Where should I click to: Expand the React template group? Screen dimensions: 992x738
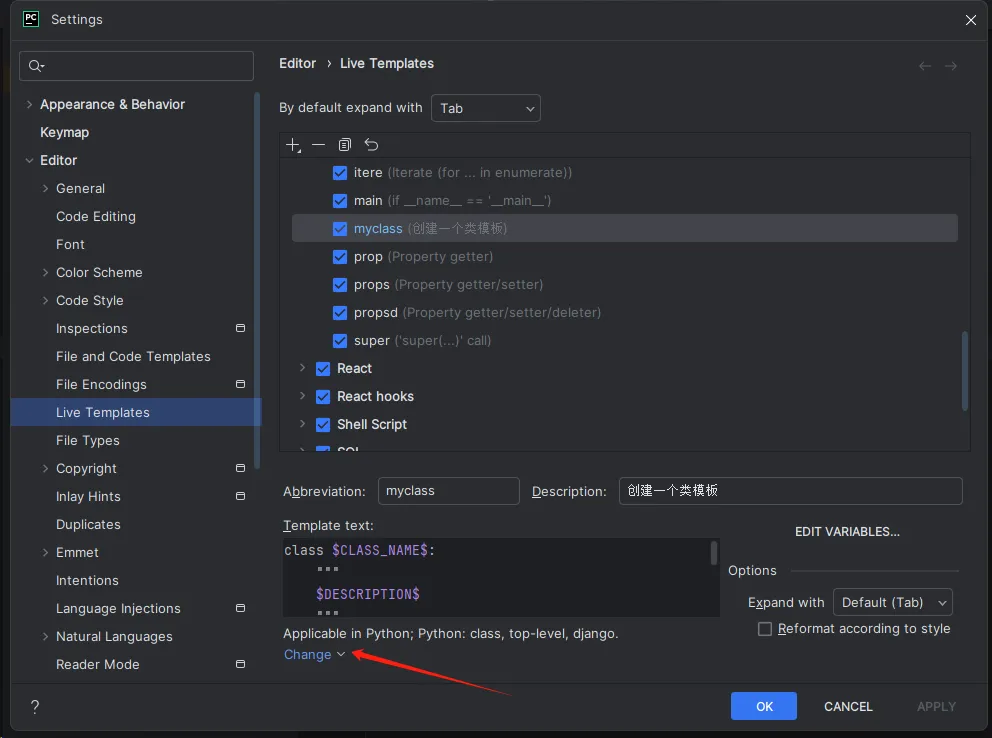coord(302,368)
